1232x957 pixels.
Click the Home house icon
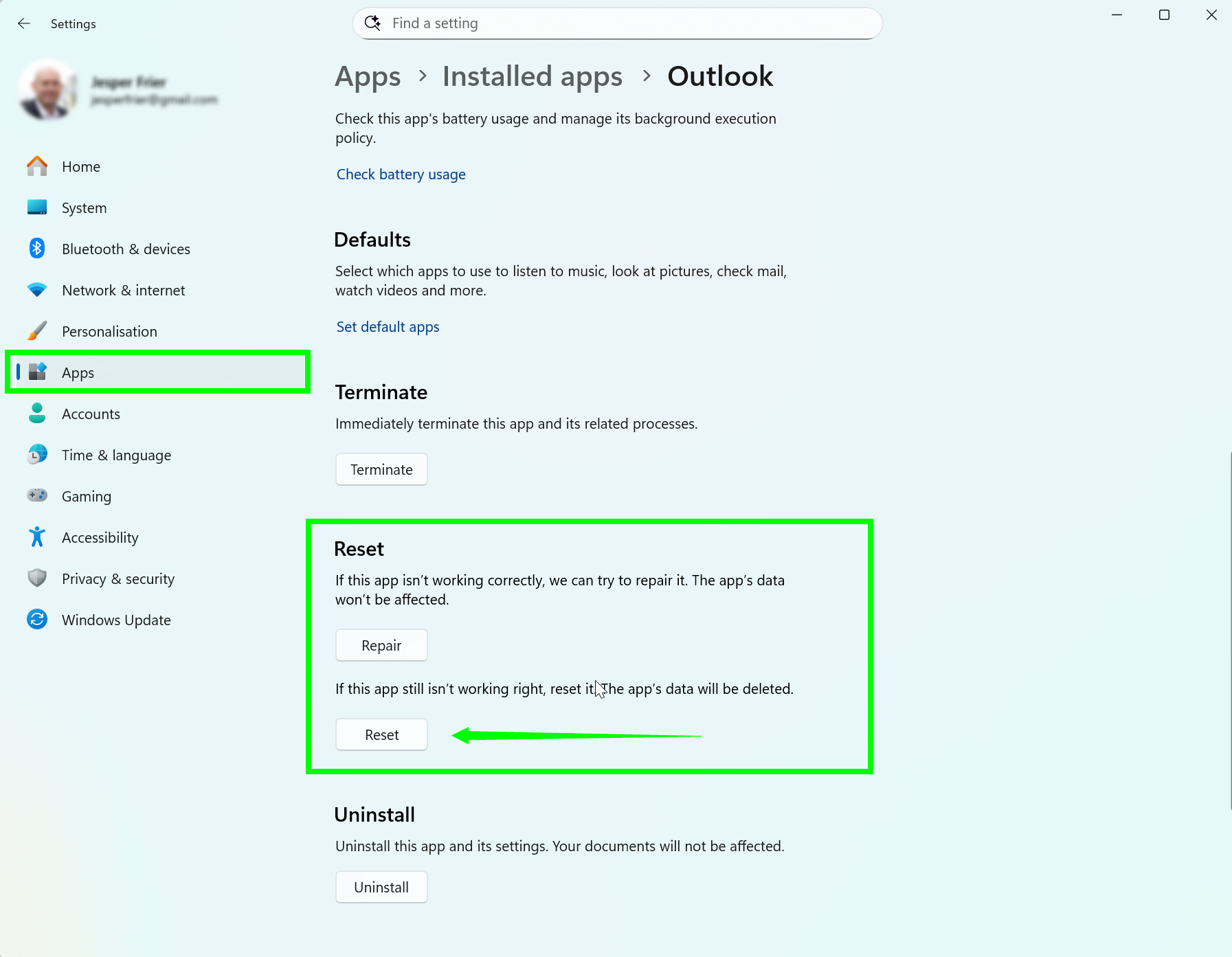coord(37,166)
